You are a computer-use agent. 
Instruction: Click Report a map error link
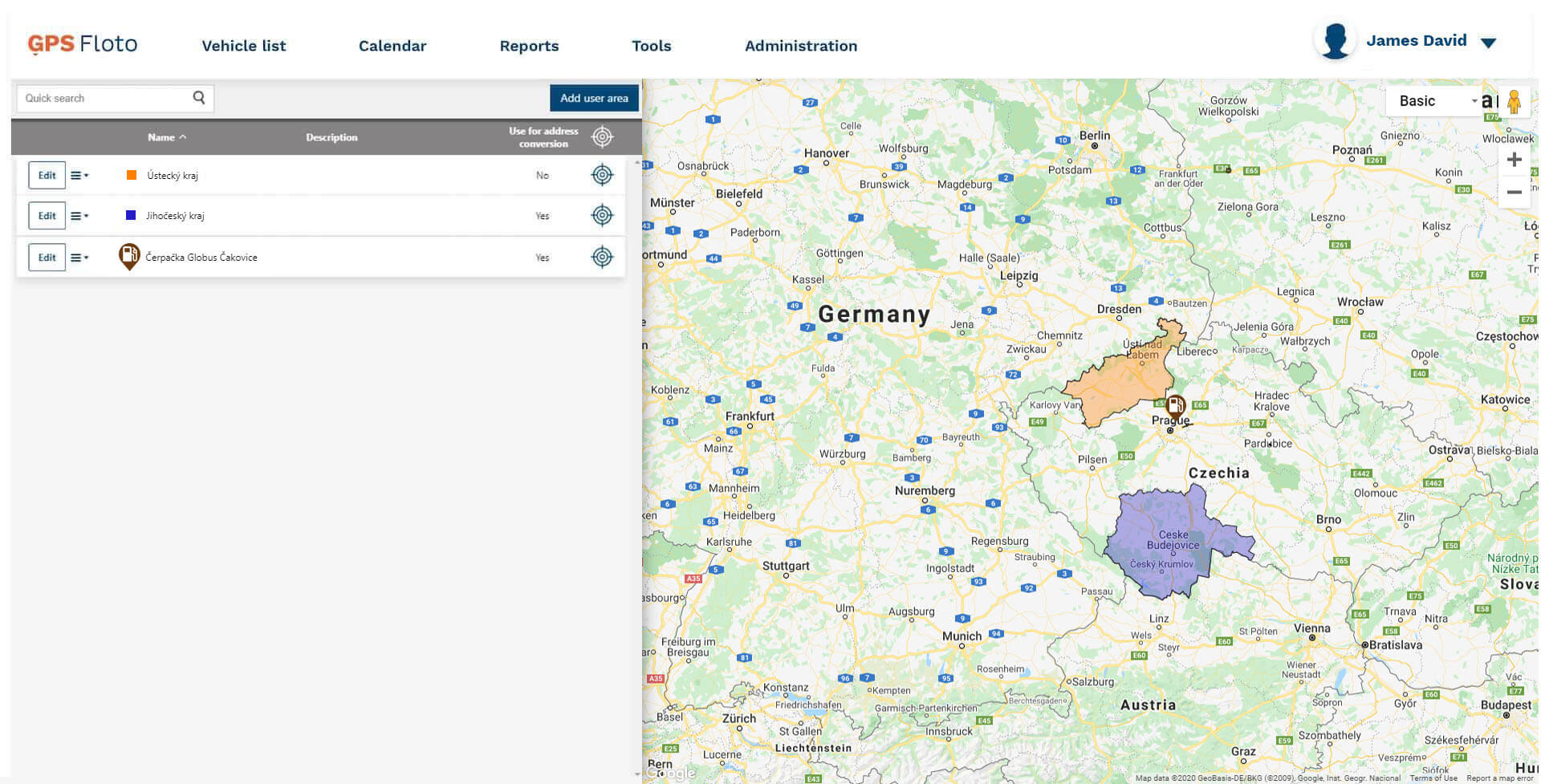pos(1500,778)
